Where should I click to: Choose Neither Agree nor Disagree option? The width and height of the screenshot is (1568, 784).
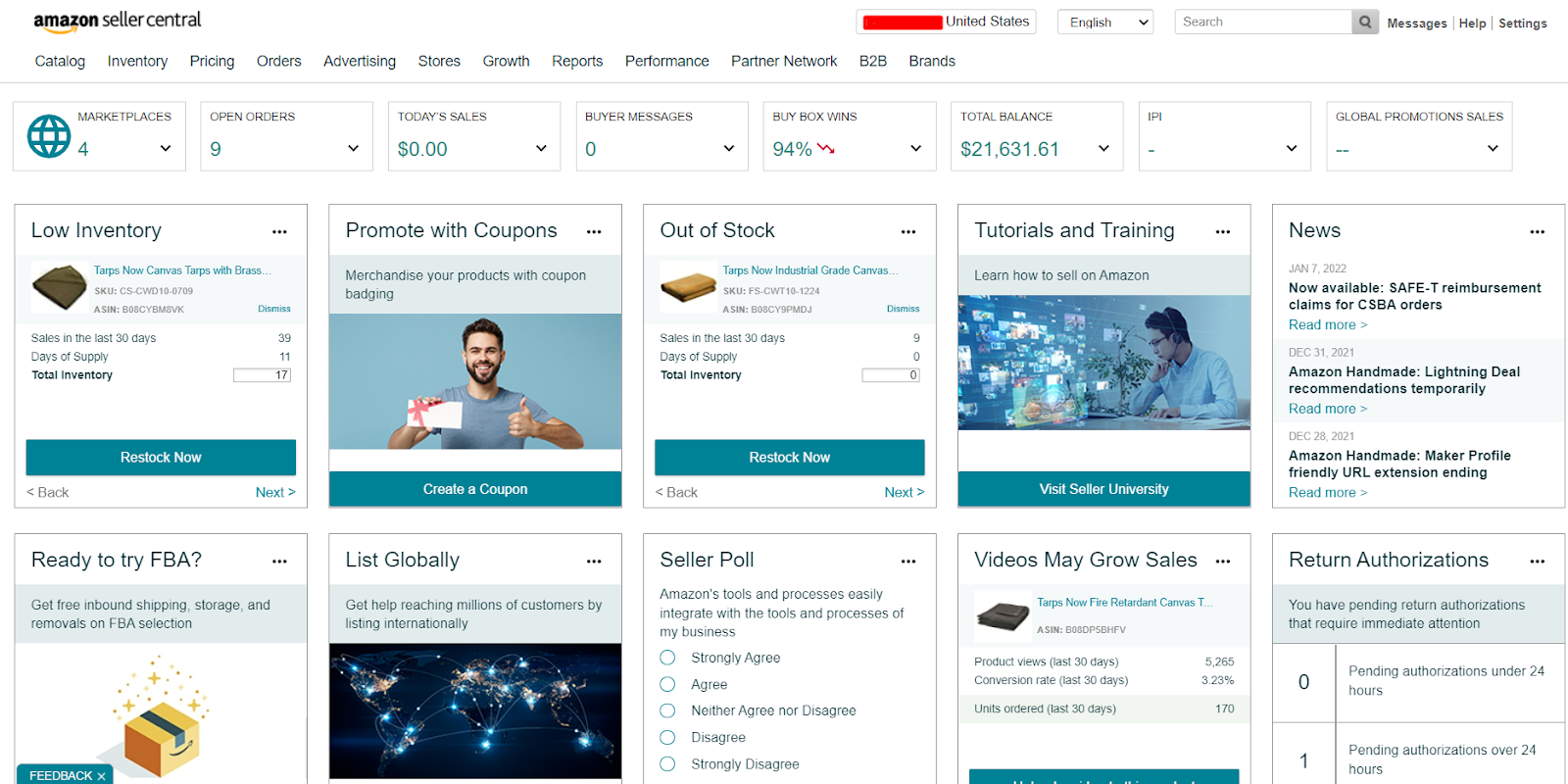[667, 710]
